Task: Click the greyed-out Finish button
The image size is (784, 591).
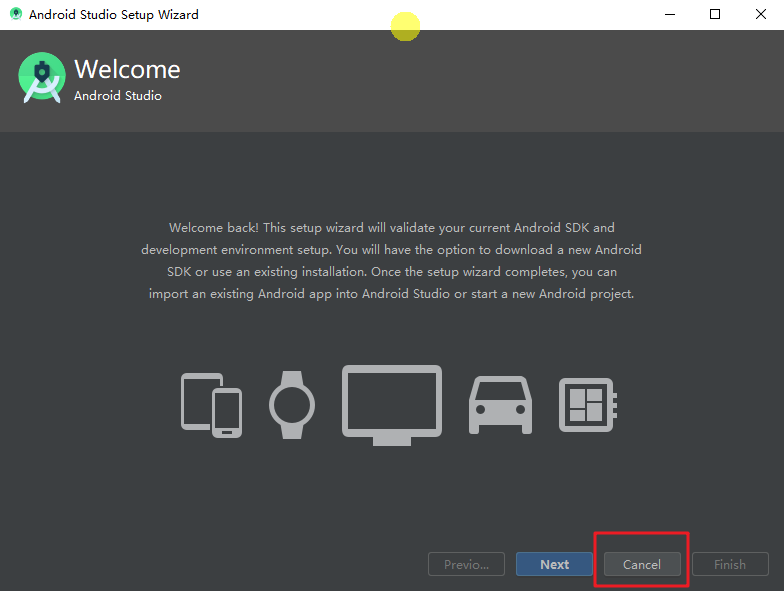Action: coord(730,564)
